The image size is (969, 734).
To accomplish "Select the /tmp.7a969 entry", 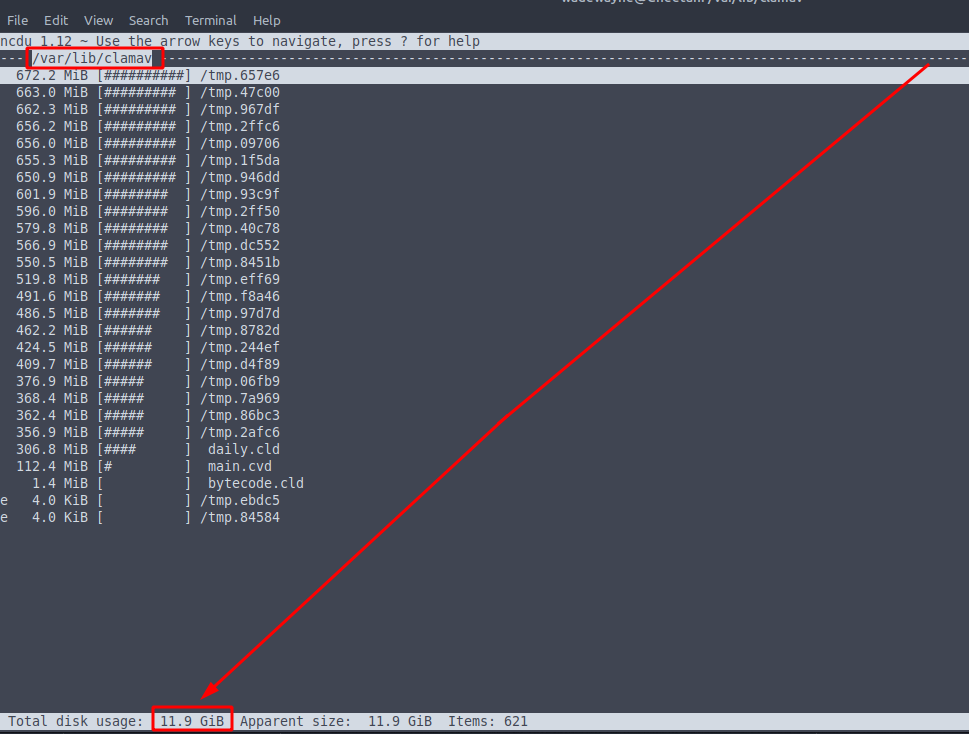I will pos(484,399).
